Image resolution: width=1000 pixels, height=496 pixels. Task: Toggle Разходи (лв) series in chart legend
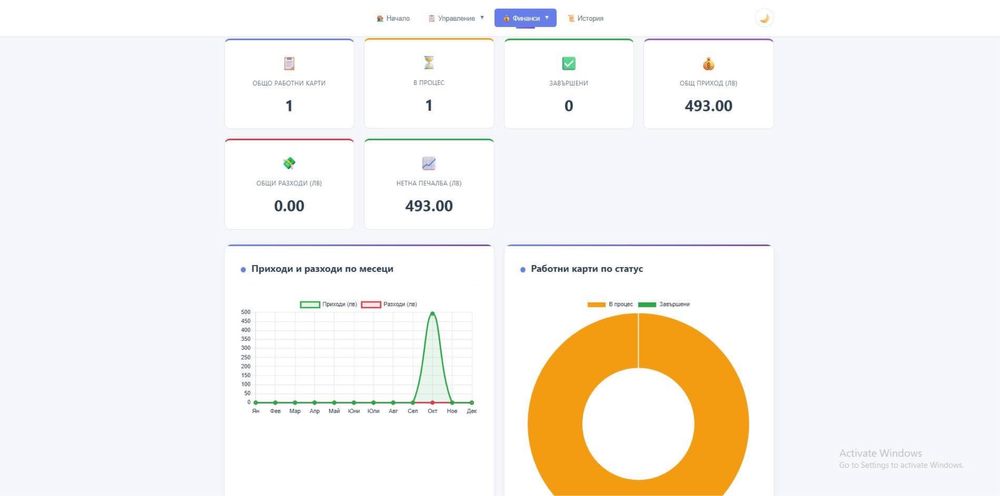pyautogui.click(x=389, y=304)
